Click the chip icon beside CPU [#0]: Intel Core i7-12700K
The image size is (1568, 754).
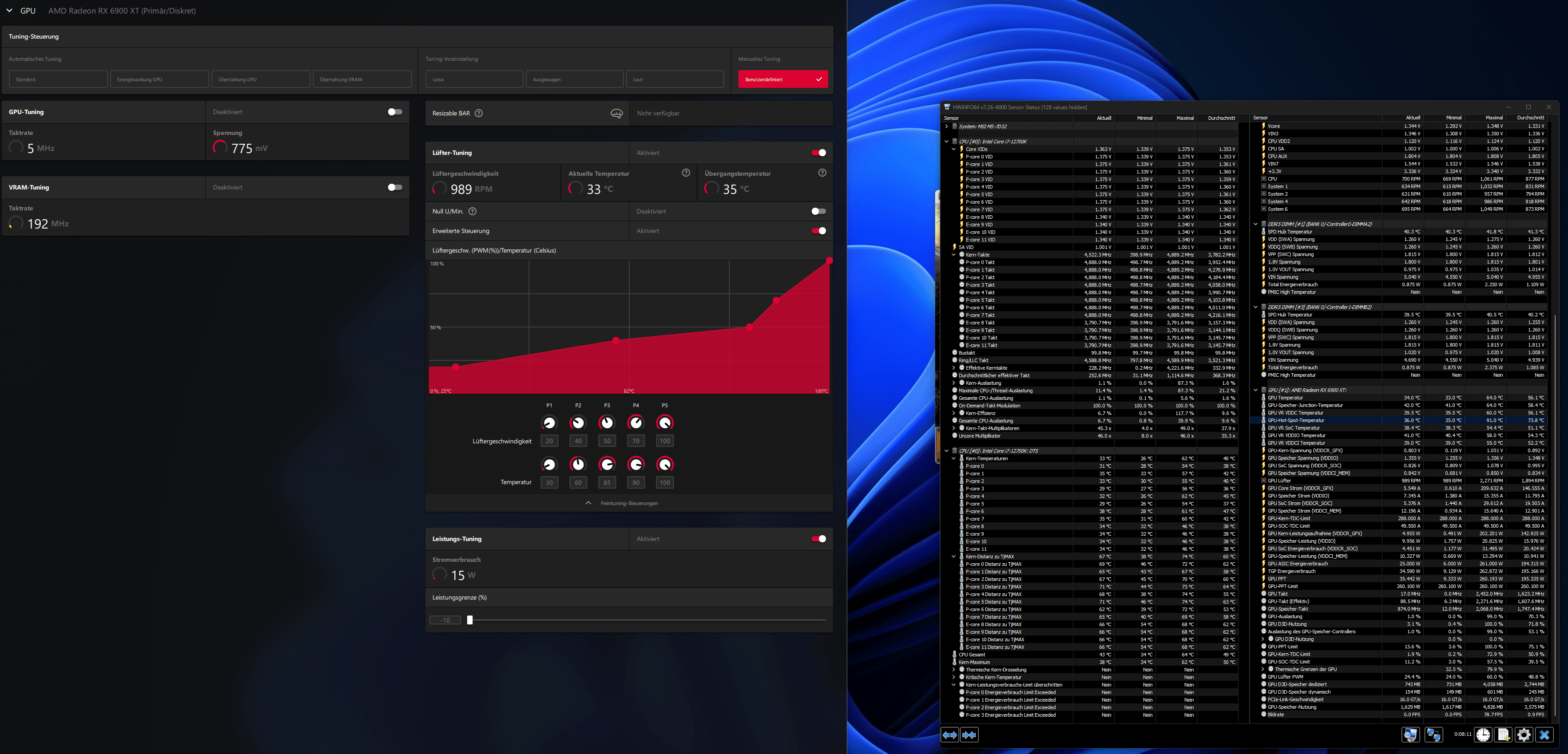(954, 141)
